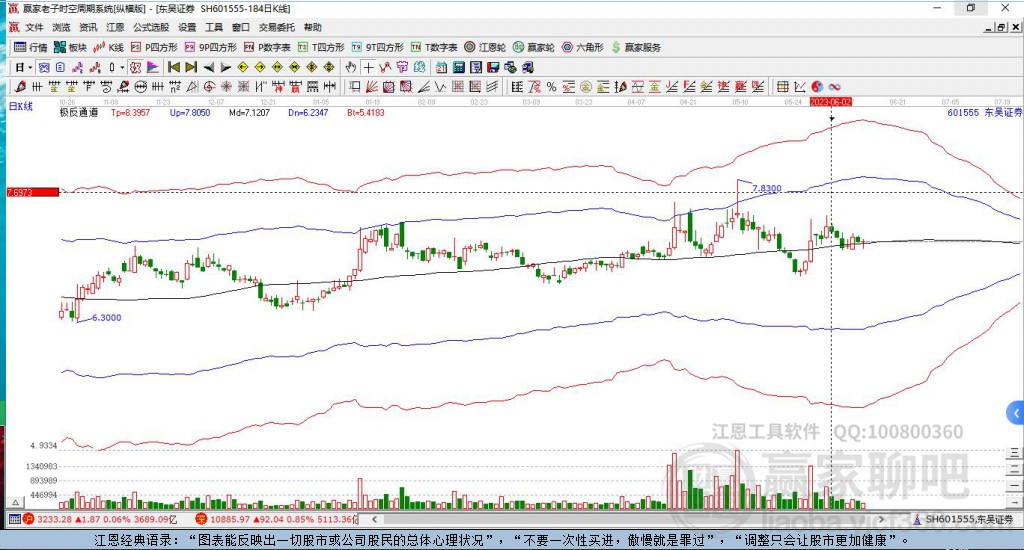Click the red pencil icon at toolbar start
Image resolution: width=1024 pixels, height=550 pixels.
(20, 86)
